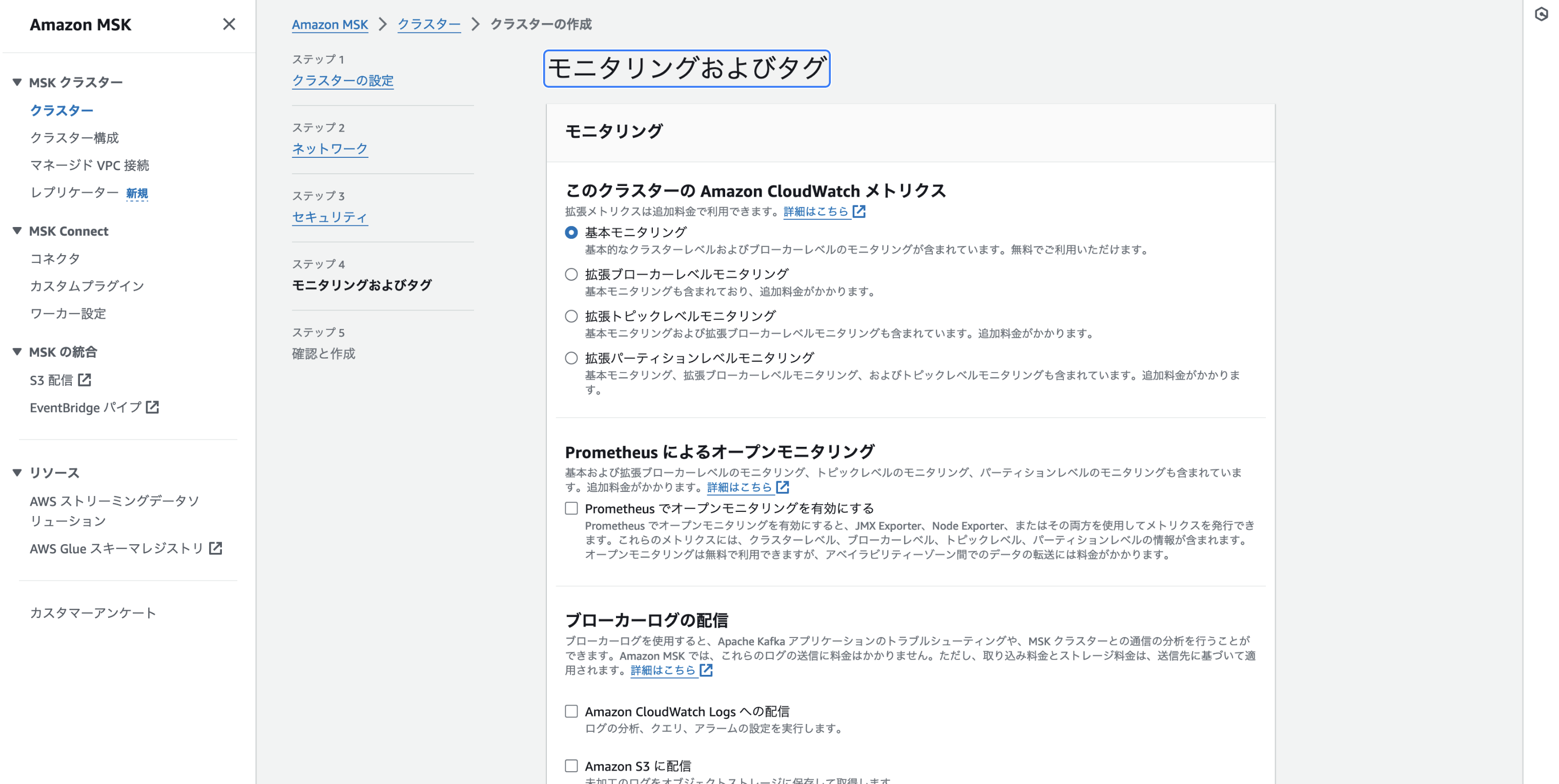Collapse the リソース sidebar section
The image size is (1559, 784).
[17, 472]
